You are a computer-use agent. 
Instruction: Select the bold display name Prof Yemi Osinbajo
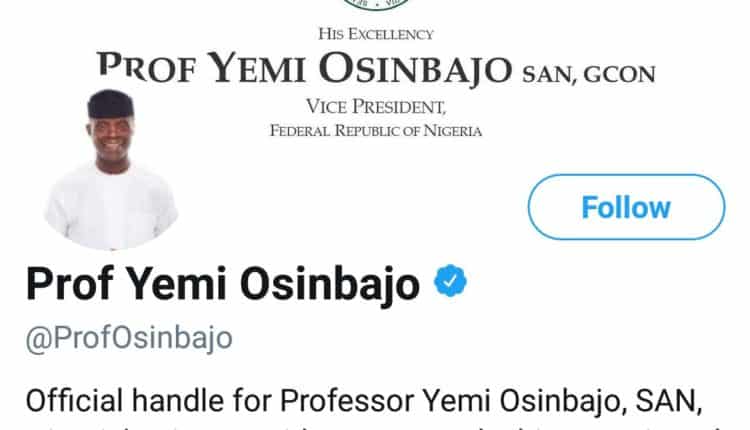[223, 284]
